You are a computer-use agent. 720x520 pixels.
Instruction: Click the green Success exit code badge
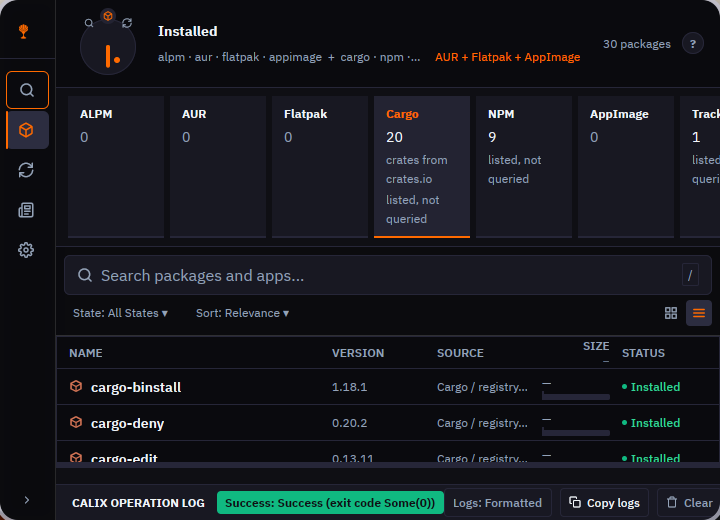click(x=330, y=503)
